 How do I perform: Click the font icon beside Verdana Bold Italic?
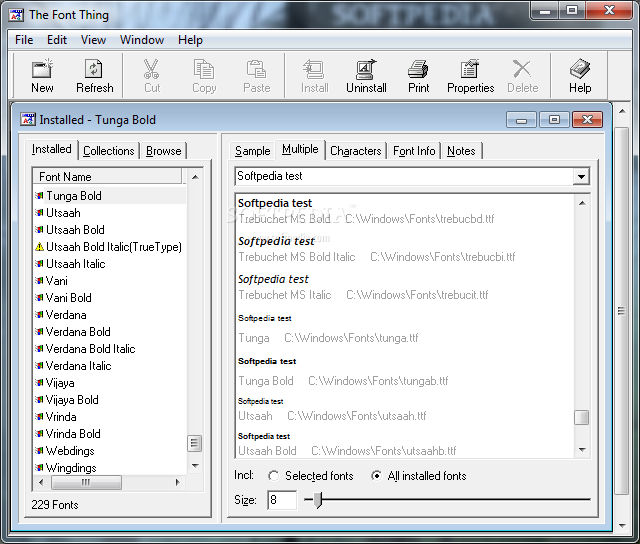pyautogui.click(x=39, y=349)
